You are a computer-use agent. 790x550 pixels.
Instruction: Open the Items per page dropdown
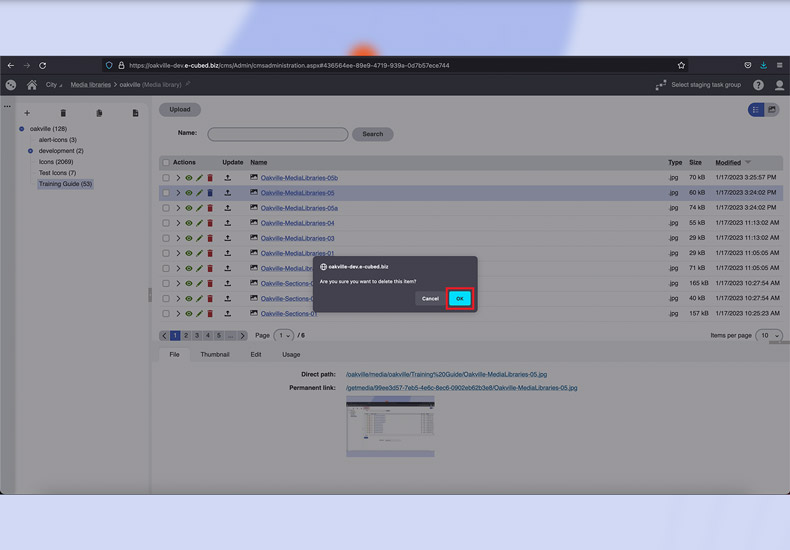tap(768, 336)
